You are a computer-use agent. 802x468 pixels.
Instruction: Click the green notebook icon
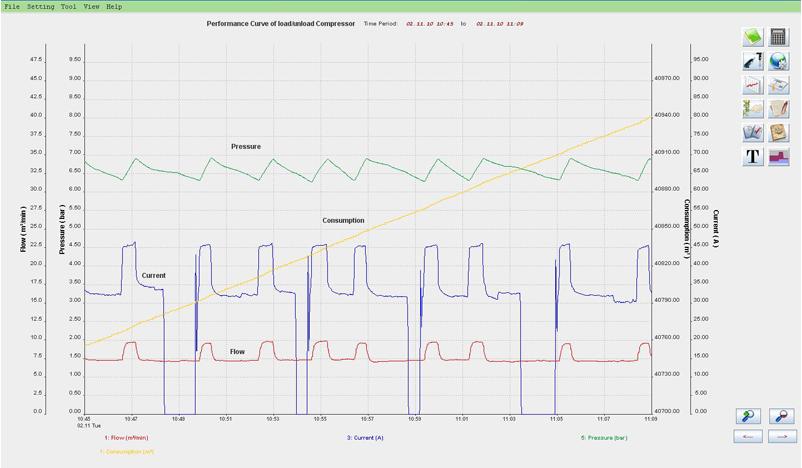[x=753, y=37]
